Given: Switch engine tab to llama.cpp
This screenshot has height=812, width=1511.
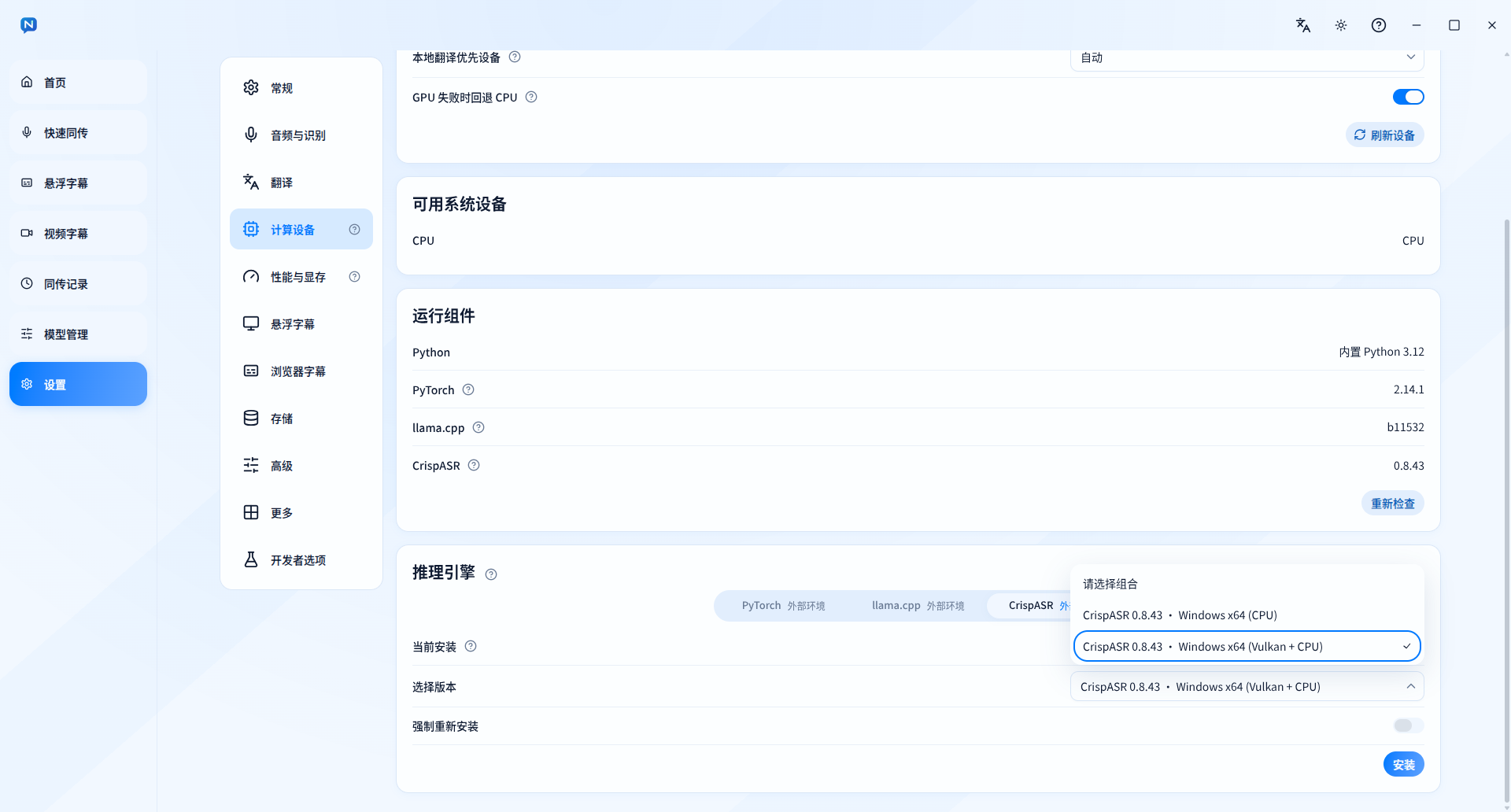Looking at the screenshot, I should (x=918, y=605).
